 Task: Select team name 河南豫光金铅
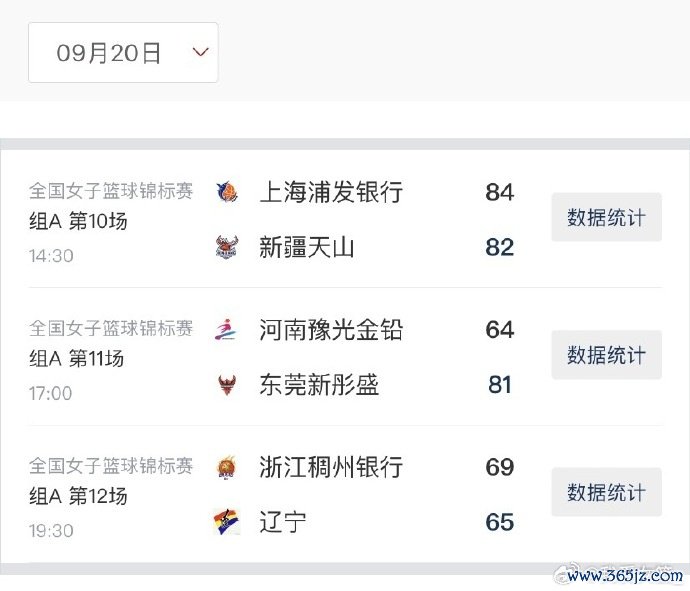331,330
